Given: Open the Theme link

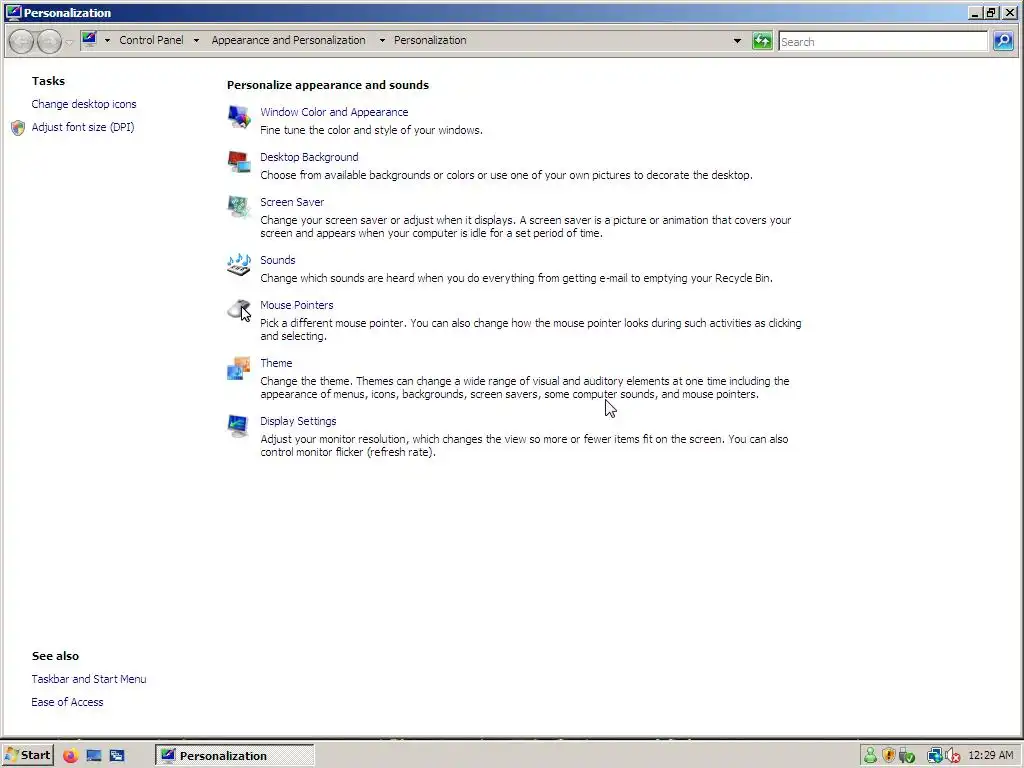Looking at the screenshot, I should click(x=276, y=363).
